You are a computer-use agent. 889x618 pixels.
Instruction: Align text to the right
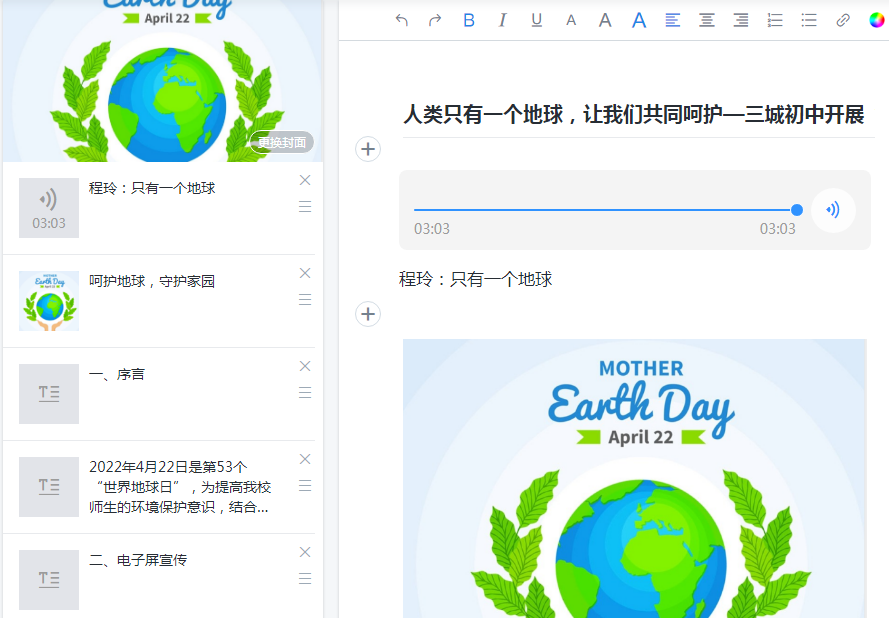[x=741, y=20]
